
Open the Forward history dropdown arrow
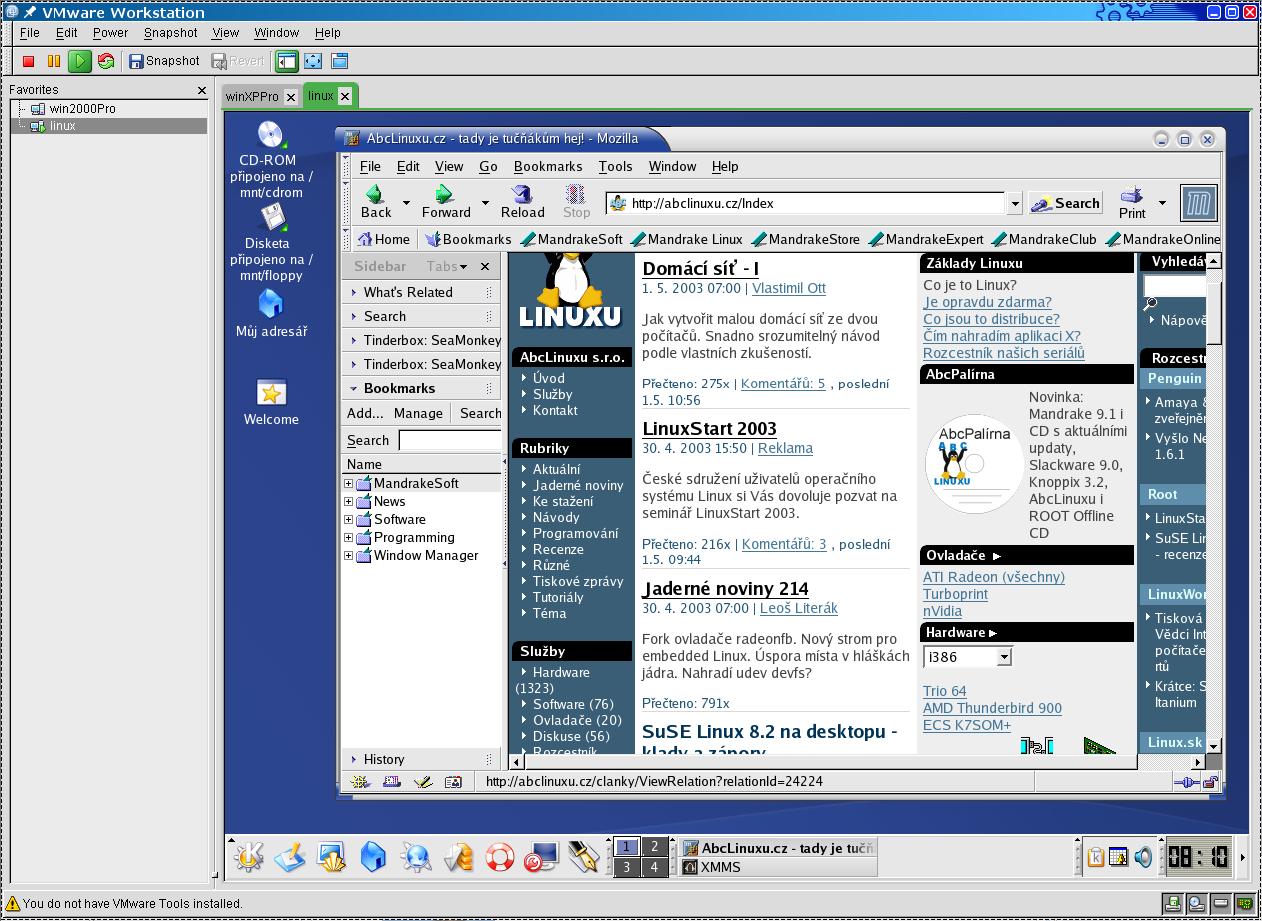(x=485, y=203)
